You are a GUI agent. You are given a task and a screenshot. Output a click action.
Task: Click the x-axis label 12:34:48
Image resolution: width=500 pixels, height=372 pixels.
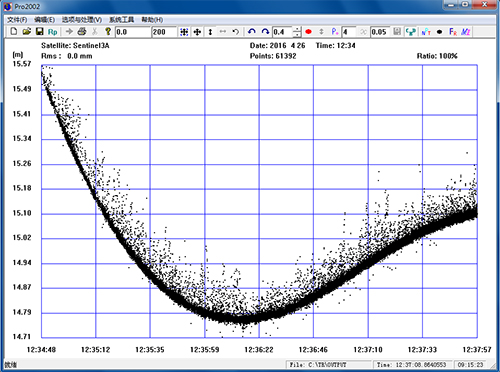click(x=41, y=350)
